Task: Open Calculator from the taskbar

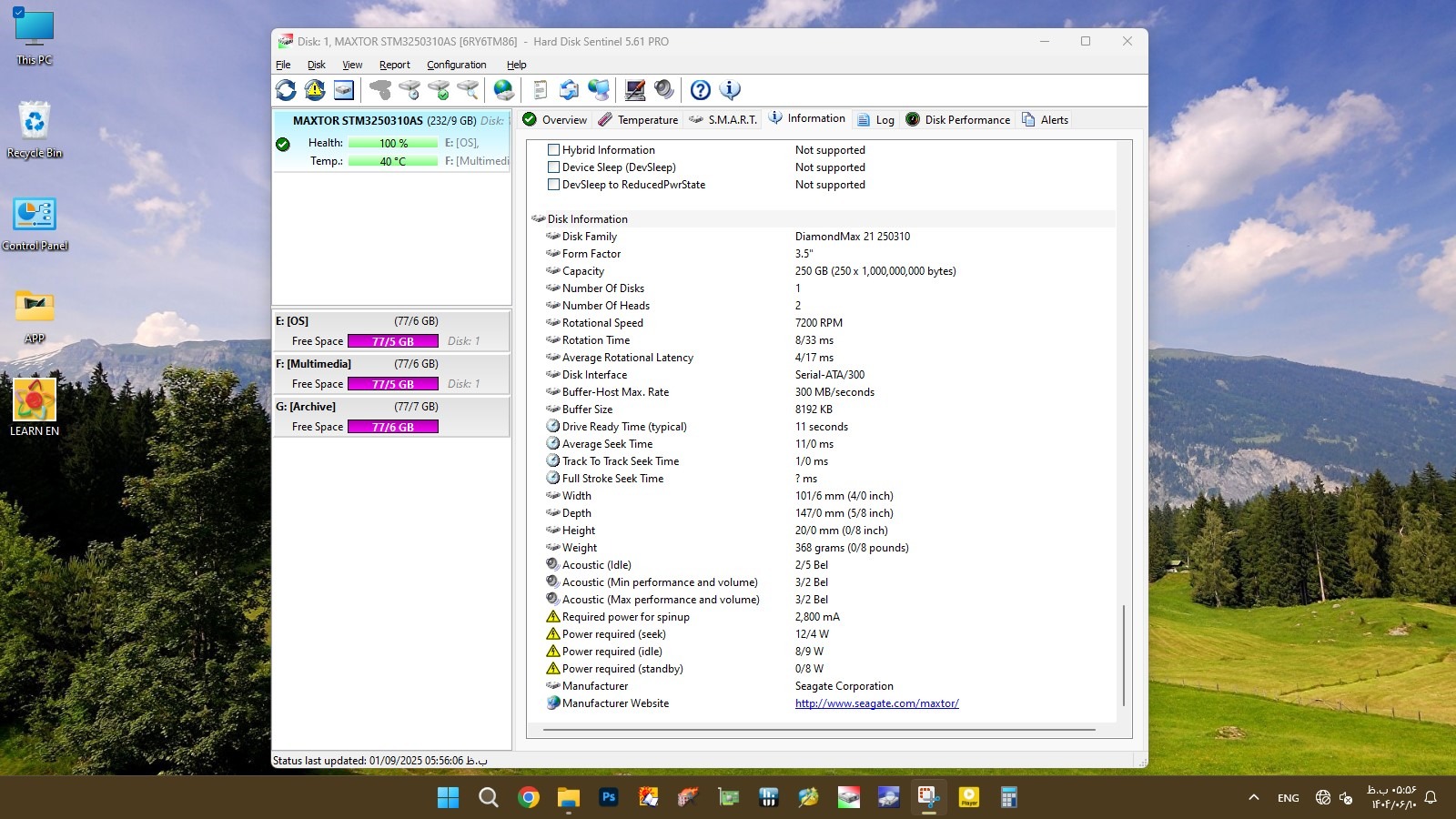Action: (x=1008, y=798)
